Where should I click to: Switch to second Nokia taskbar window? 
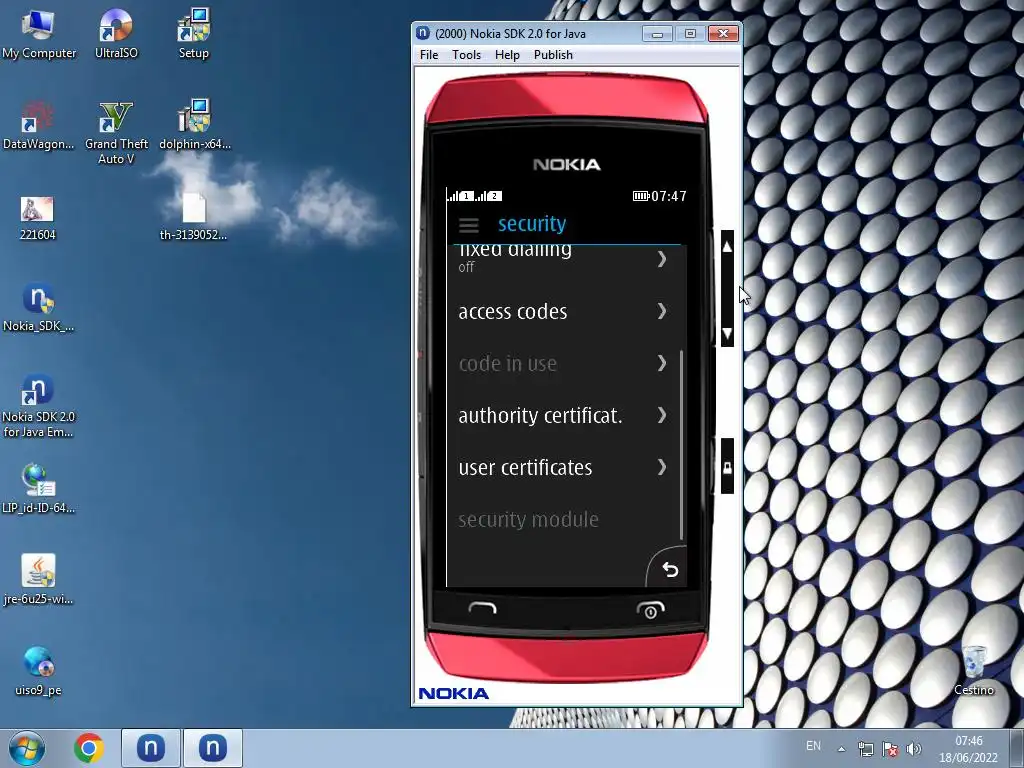tap(212, 748)
